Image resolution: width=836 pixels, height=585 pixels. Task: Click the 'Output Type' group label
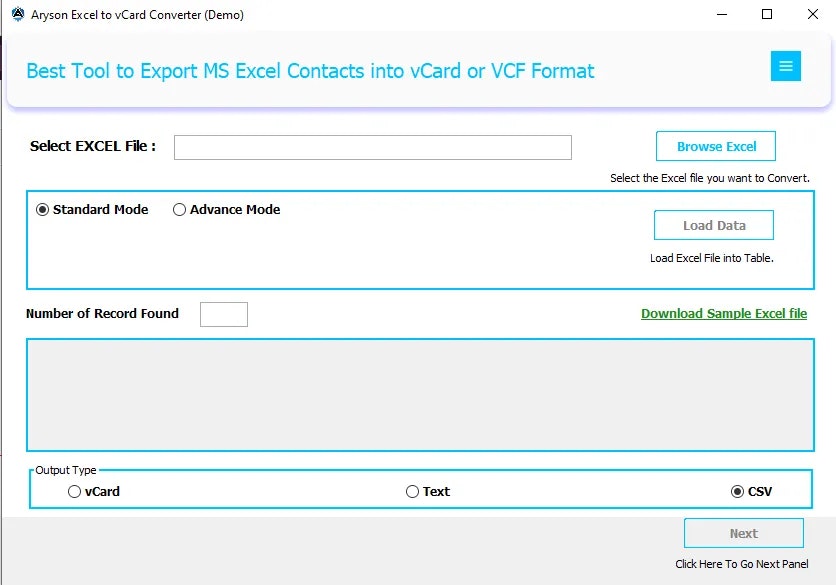tap(66, 470)
